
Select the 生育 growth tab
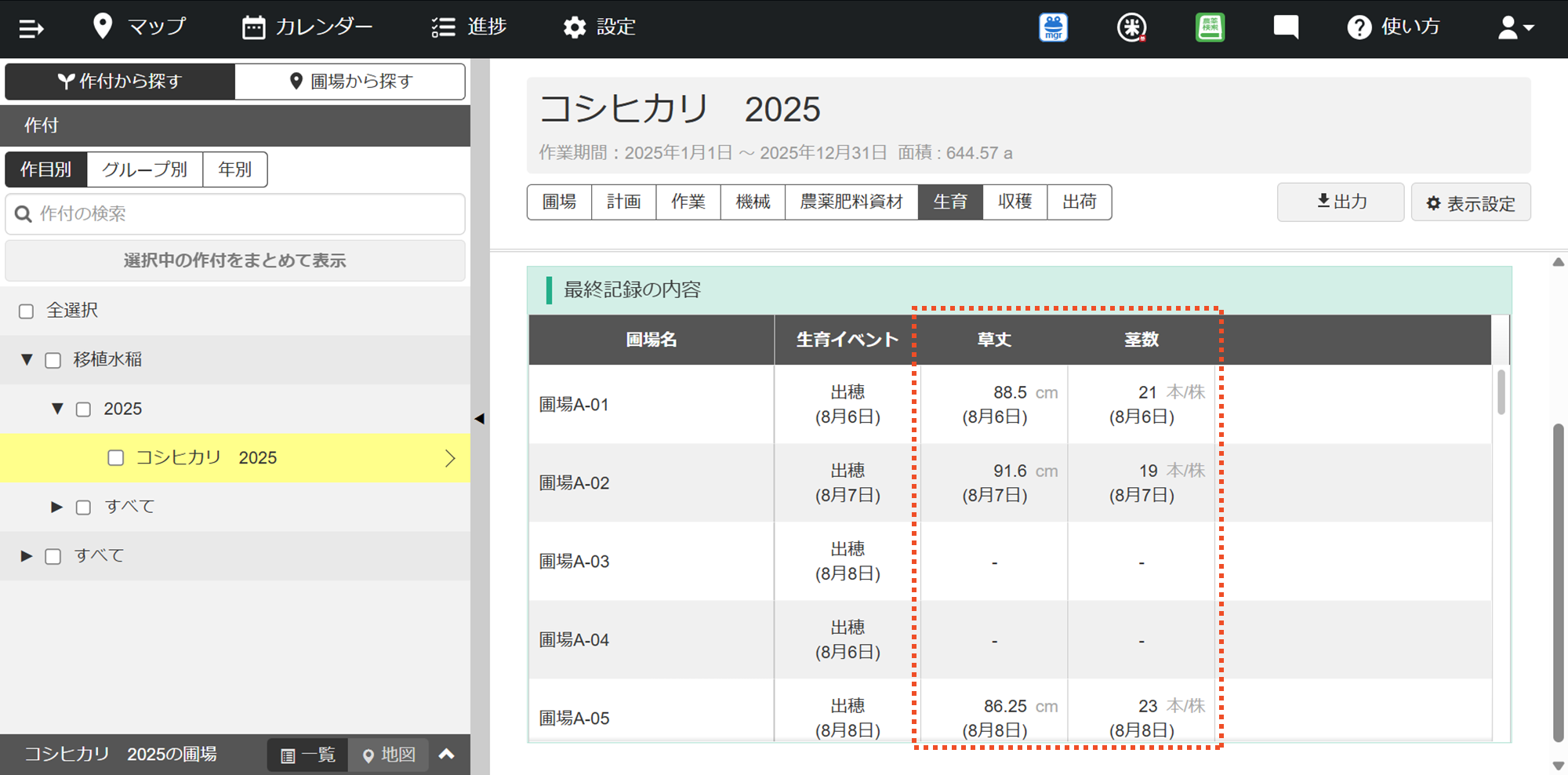[950, 202]
